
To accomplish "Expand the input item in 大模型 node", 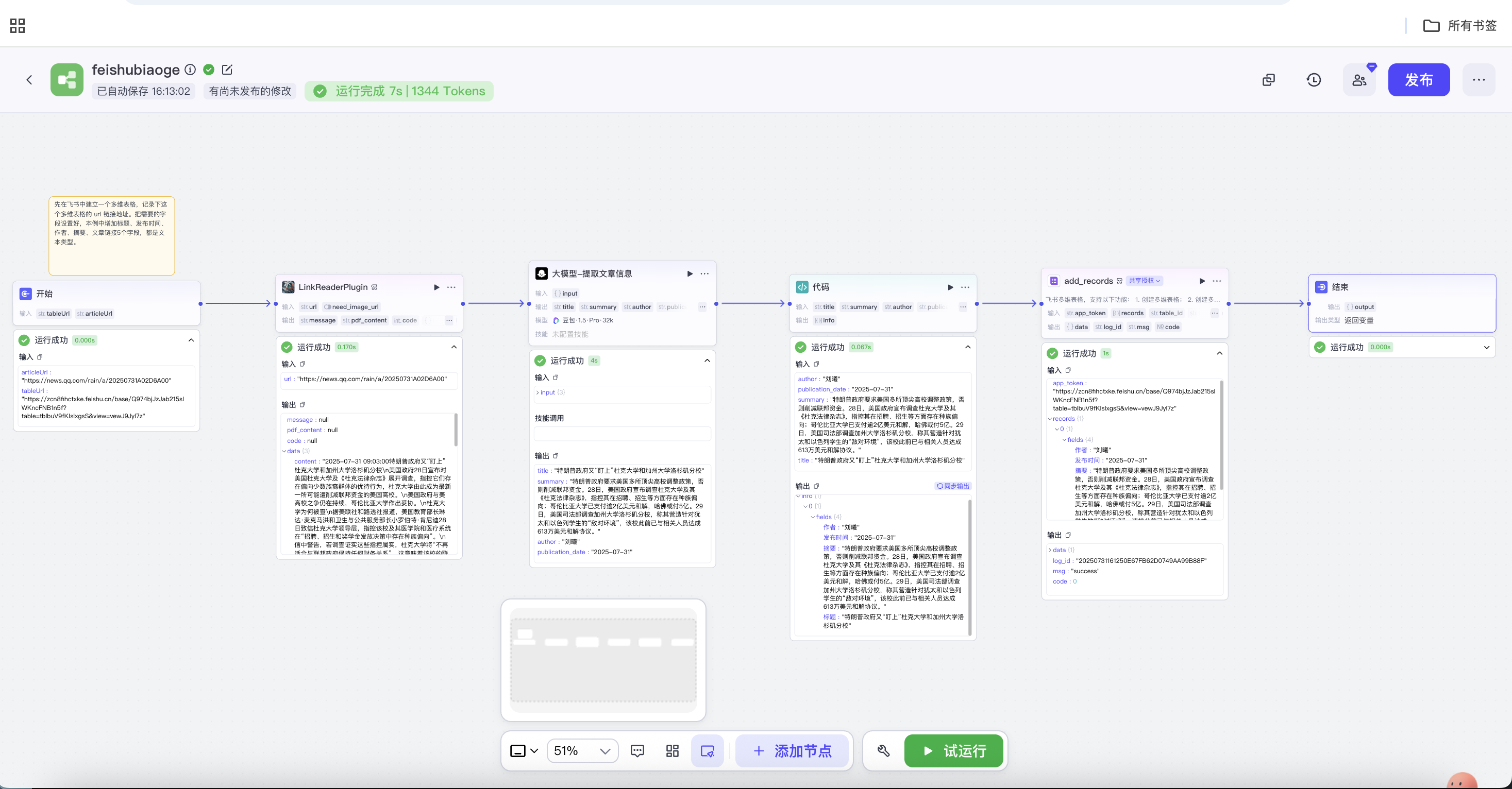I will (537, 392).
